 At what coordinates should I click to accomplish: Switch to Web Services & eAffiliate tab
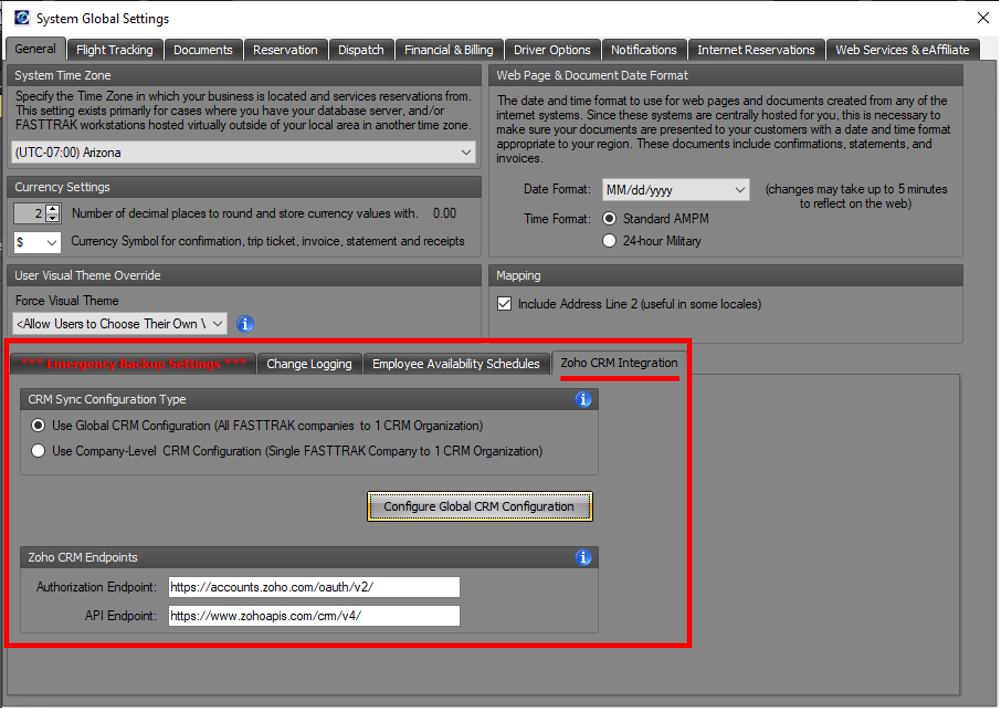[x=902, y=50]
